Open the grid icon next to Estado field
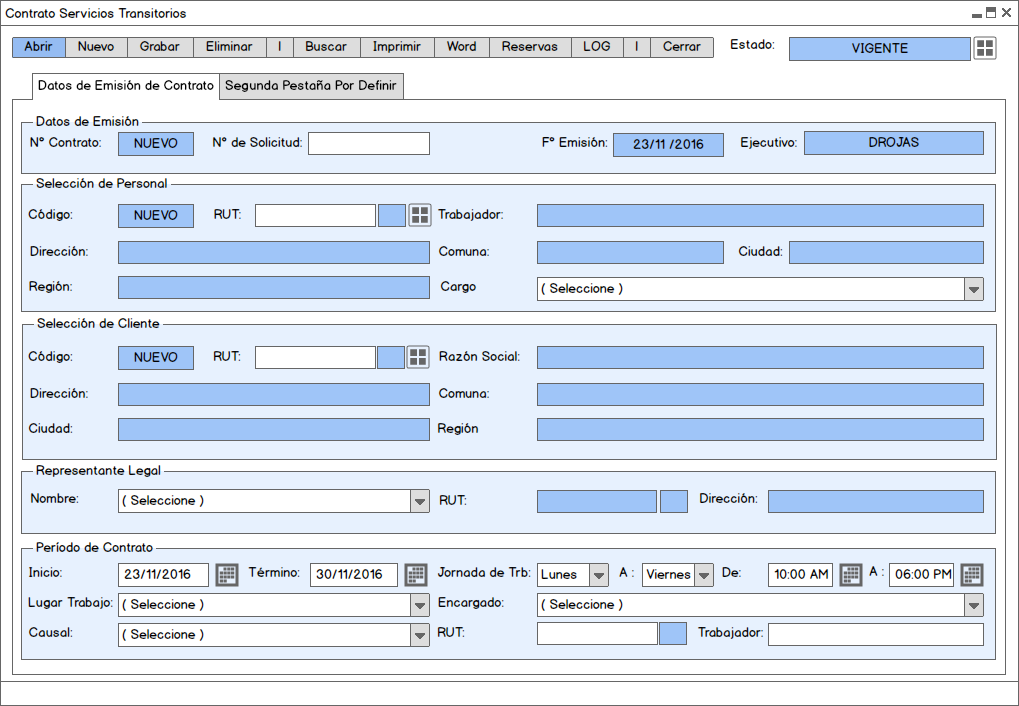This screenshot has width=1019, height=706. coord(985,48)
